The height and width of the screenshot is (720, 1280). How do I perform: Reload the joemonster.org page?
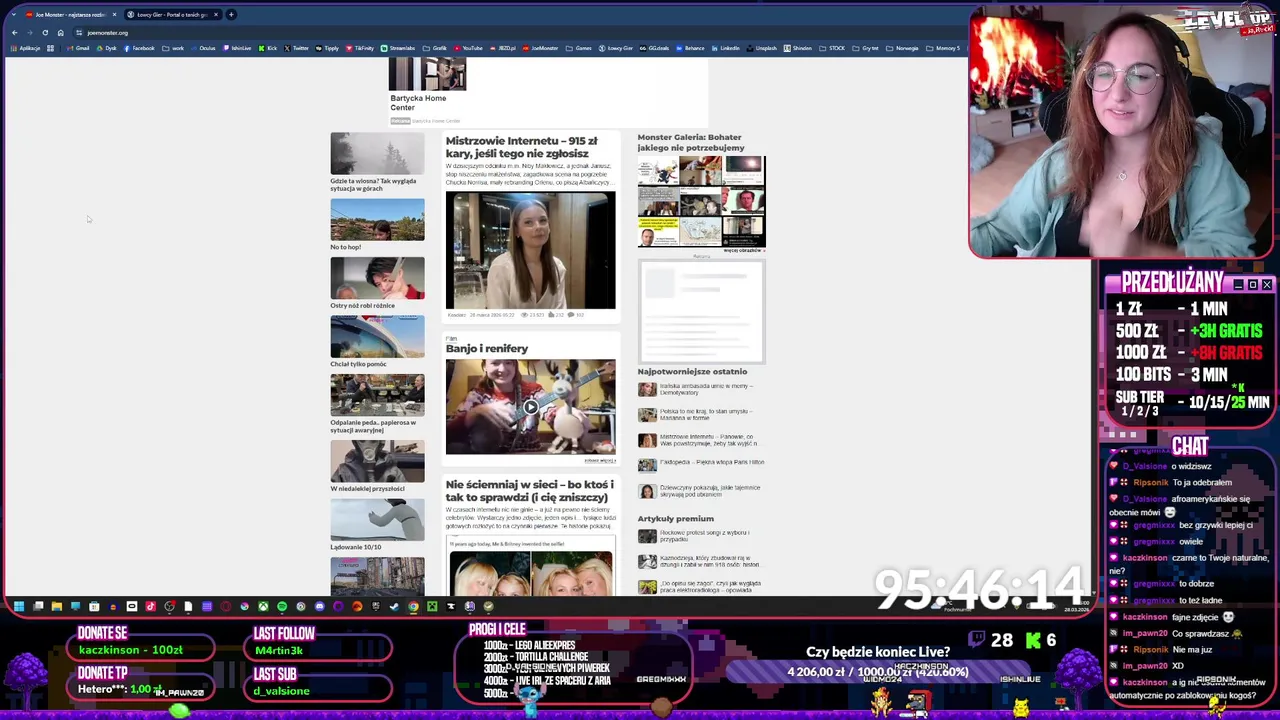tap(45, 33)
